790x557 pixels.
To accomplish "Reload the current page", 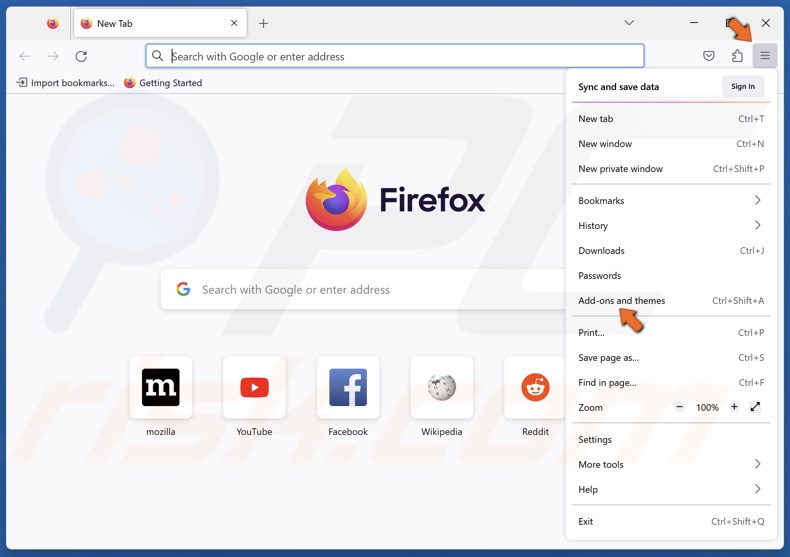I will point(81,56).
